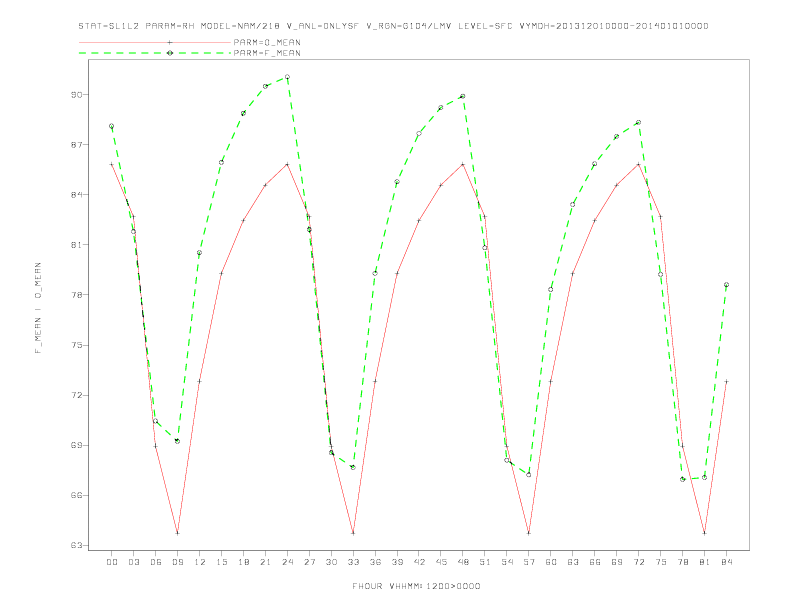Select red O_MEAN plus marker at hour 15

pyautogui.click(x=221, y=274)
